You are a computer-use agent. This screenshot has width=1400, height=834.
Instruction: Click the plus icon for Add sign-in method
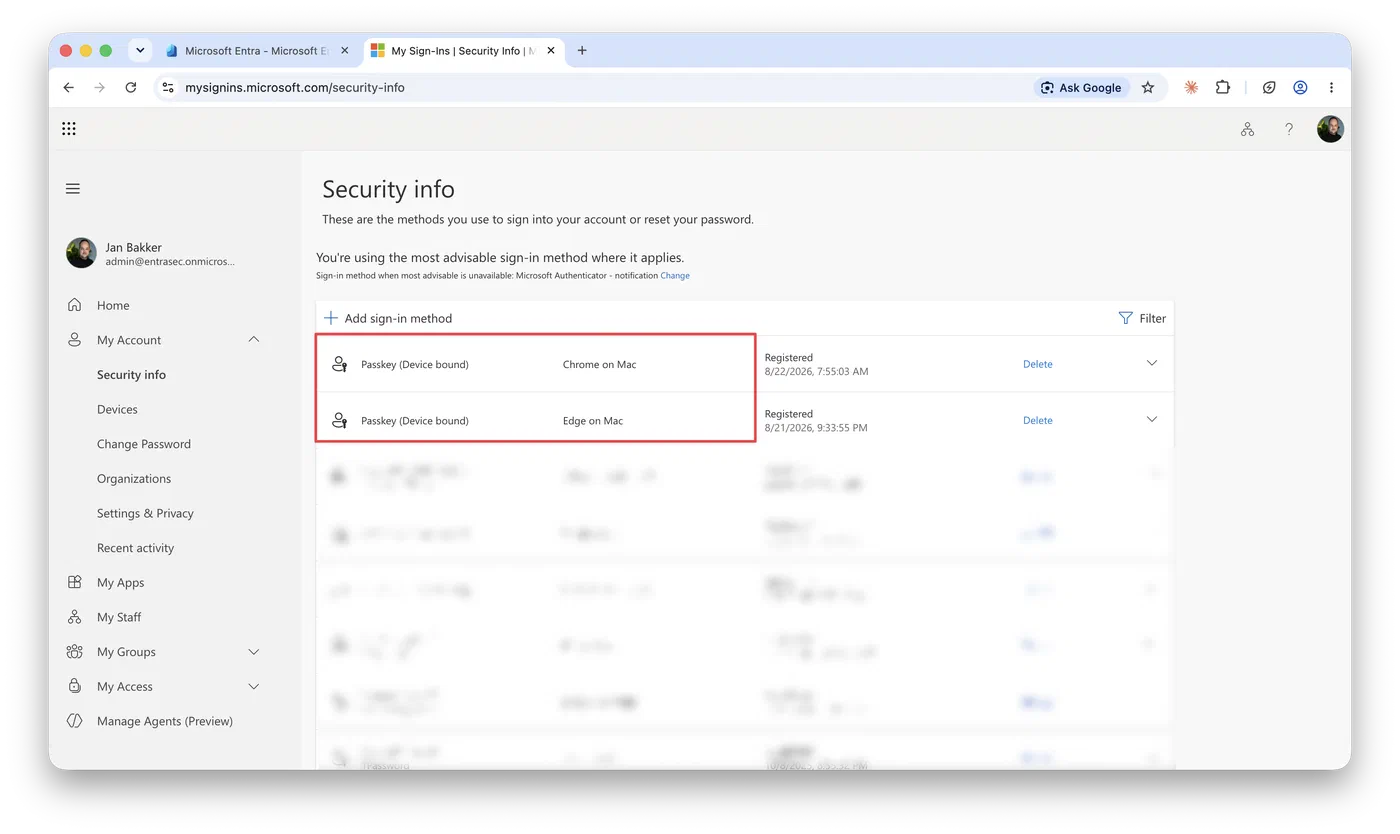pyautogui.click(x=331, y=318)
